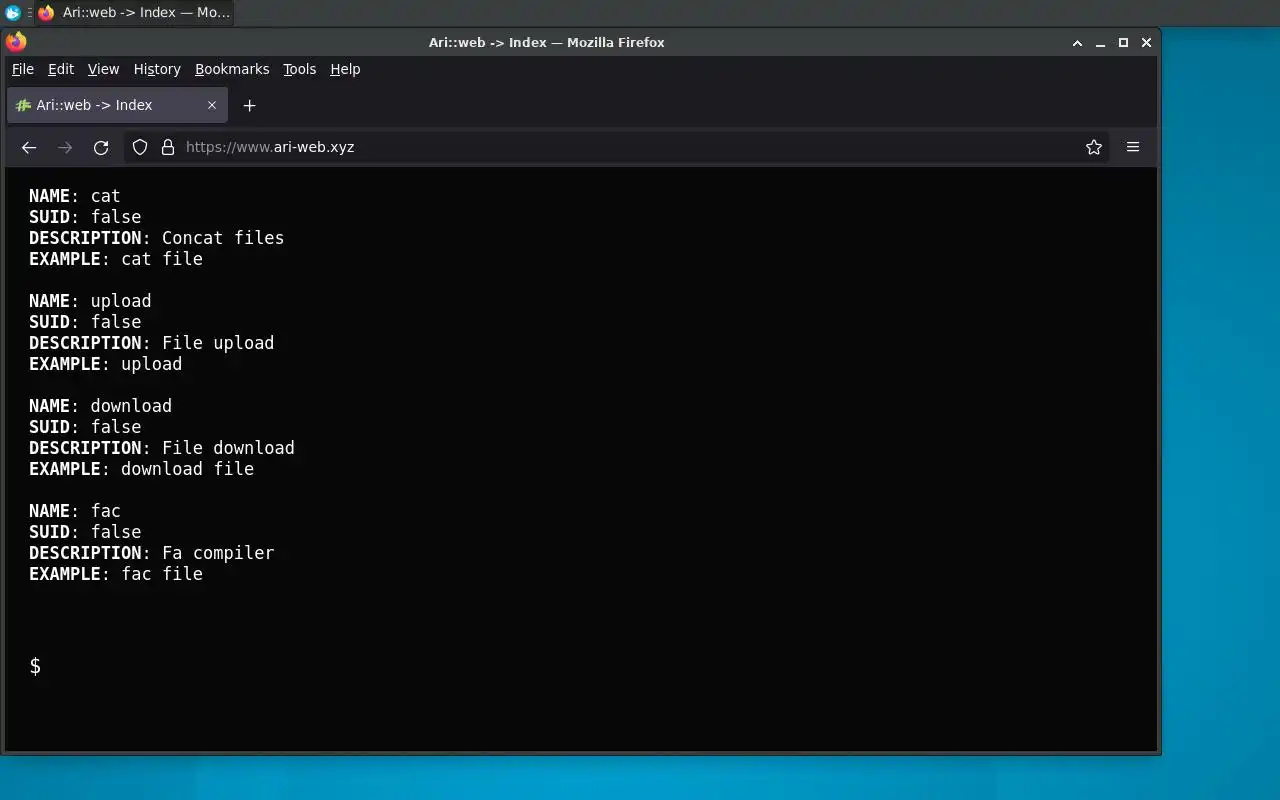Viewport: 1280px width, 800px height.
Task: Close the Ari::web -> Index tab
Action: (212, 105)
